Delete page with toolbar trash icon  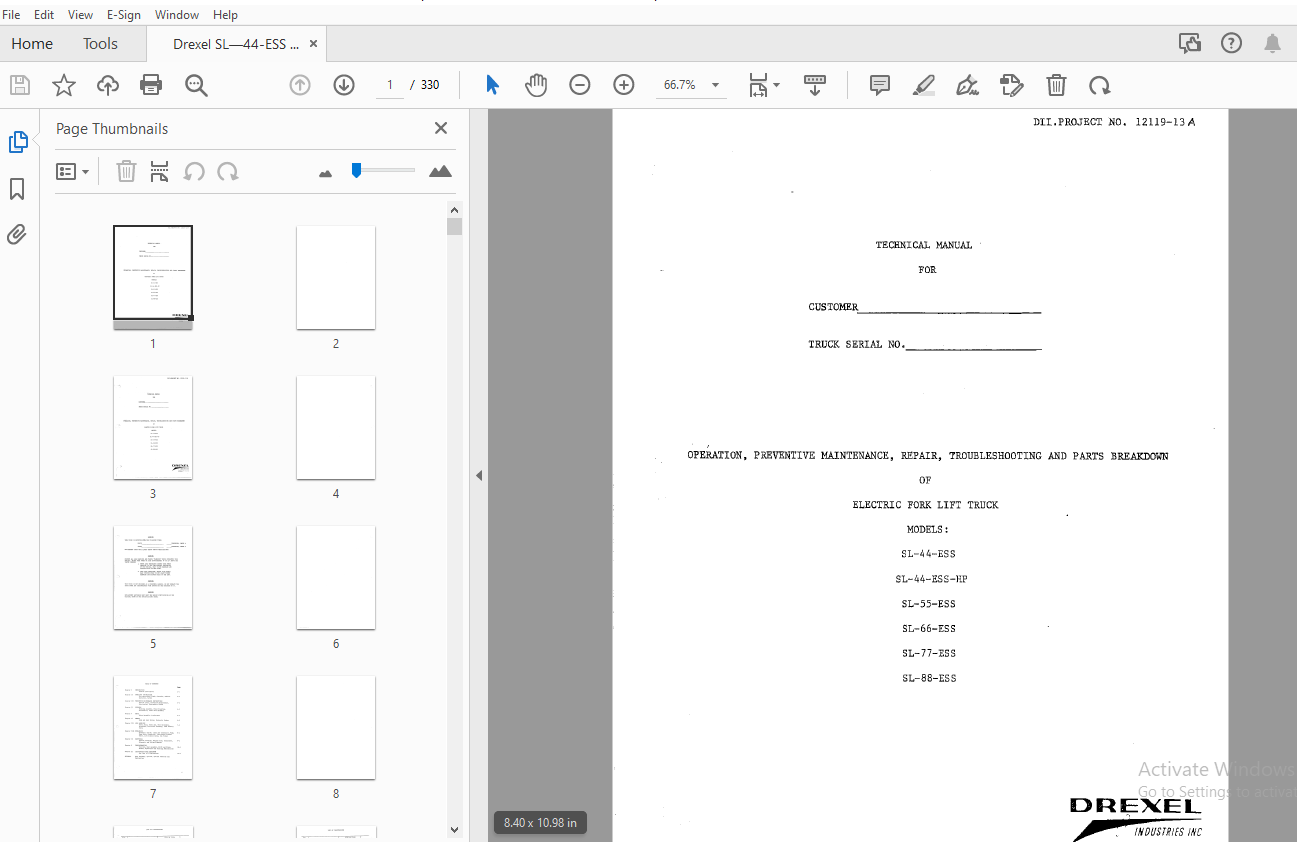pyautogui.click(x=1056, y=85)
